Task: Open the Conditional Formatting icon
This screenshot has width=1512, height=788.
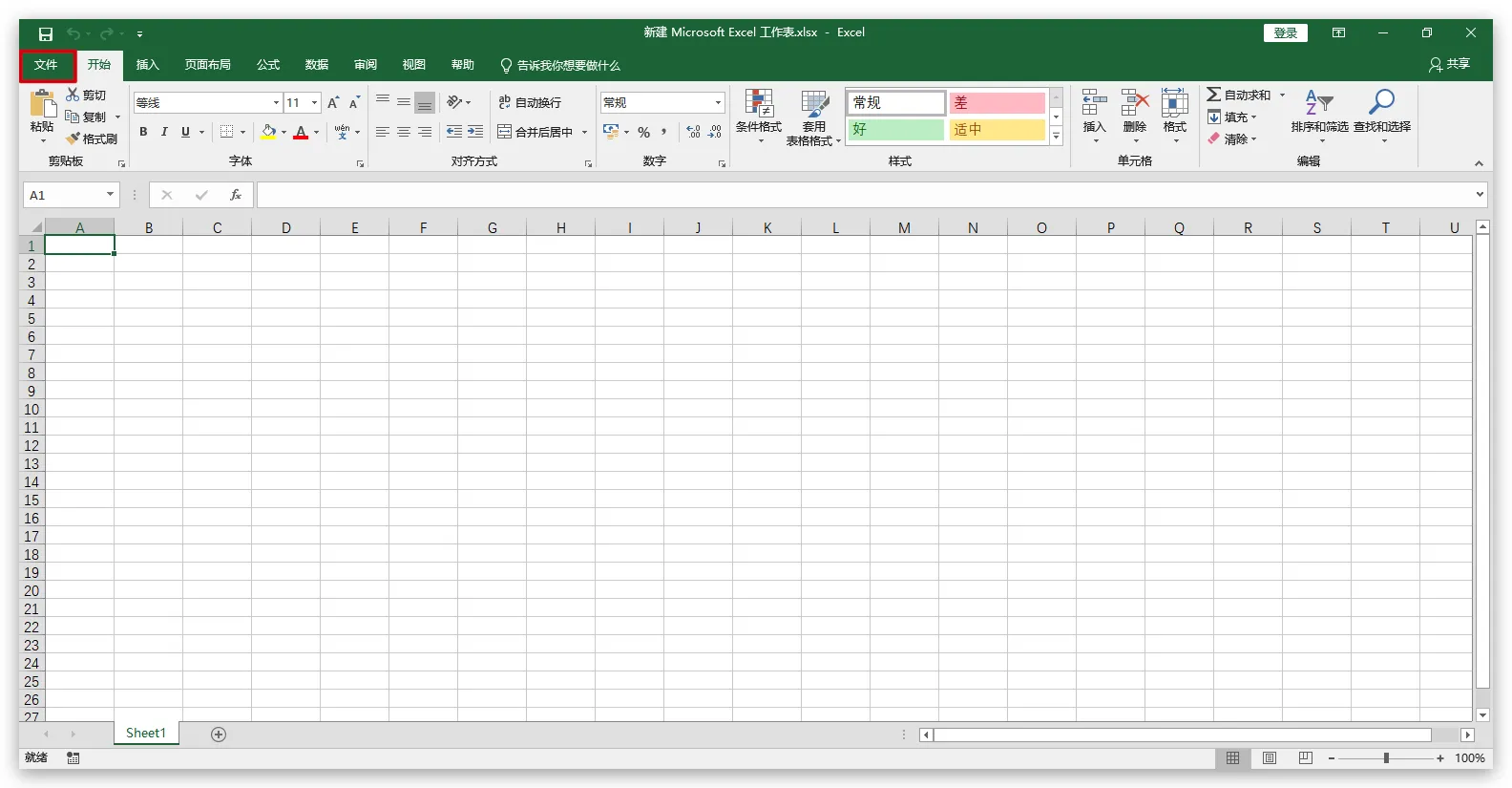Action: click(759, 104)
